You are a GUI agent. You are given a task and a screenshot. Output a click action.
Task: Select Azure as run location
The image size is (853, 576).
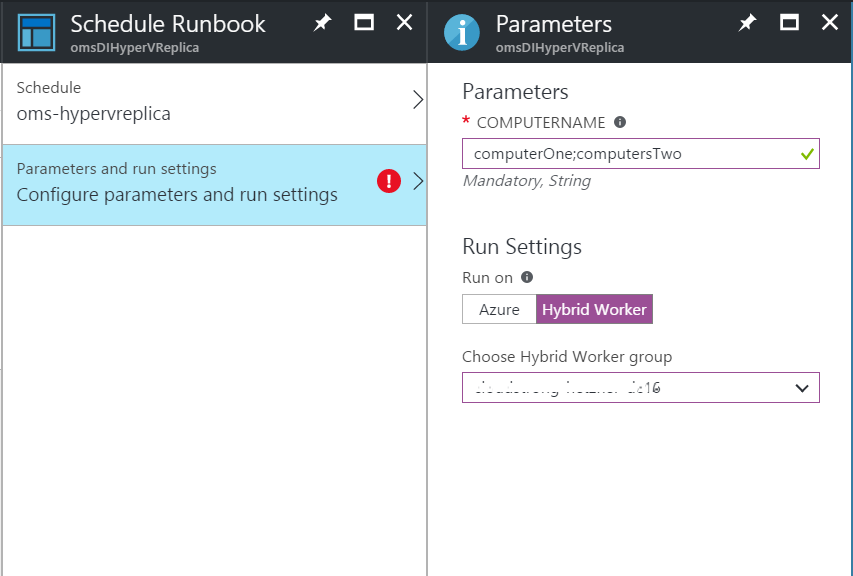(x=499, y=309)
